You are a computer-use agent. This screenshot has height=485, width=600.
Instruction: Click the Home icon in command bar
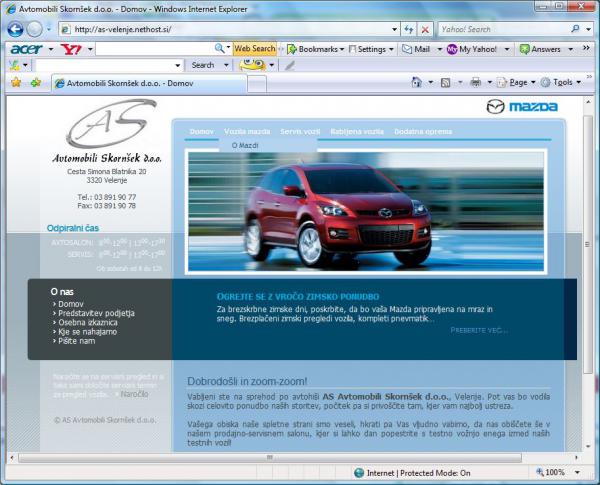(x=417, y=82)
